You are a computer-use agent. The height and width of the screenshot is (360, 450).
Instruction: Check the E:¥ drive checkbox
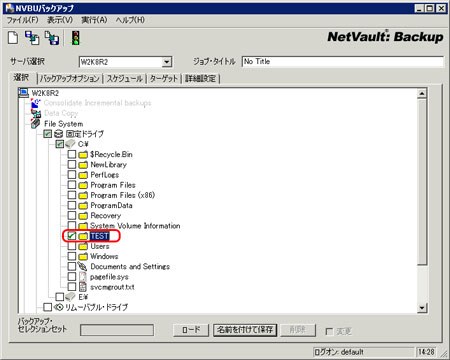60,297
